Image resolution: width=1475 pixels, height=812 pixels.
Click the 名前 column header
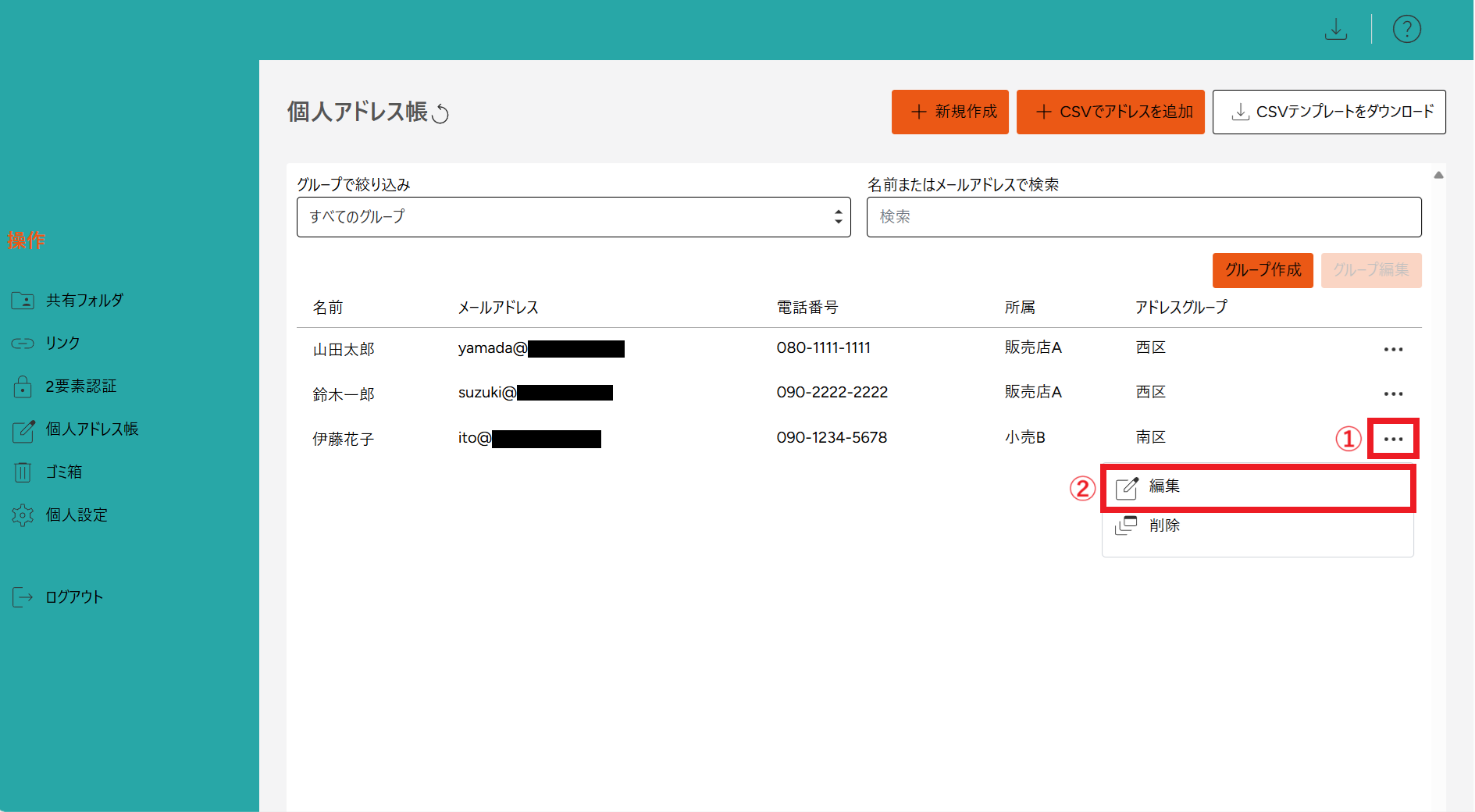(x=328, y=308)
